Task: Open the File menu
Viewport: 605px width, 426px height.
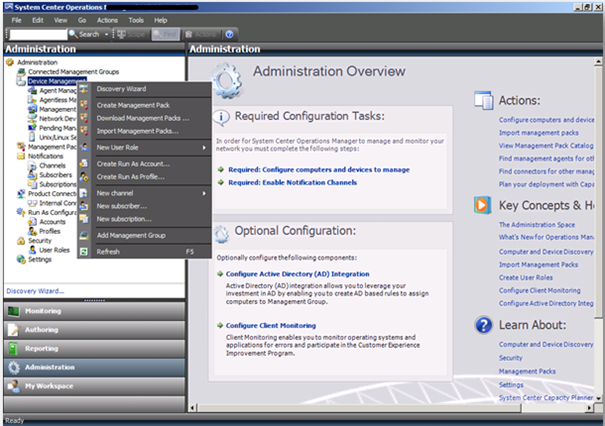Action: pos(17,20)
